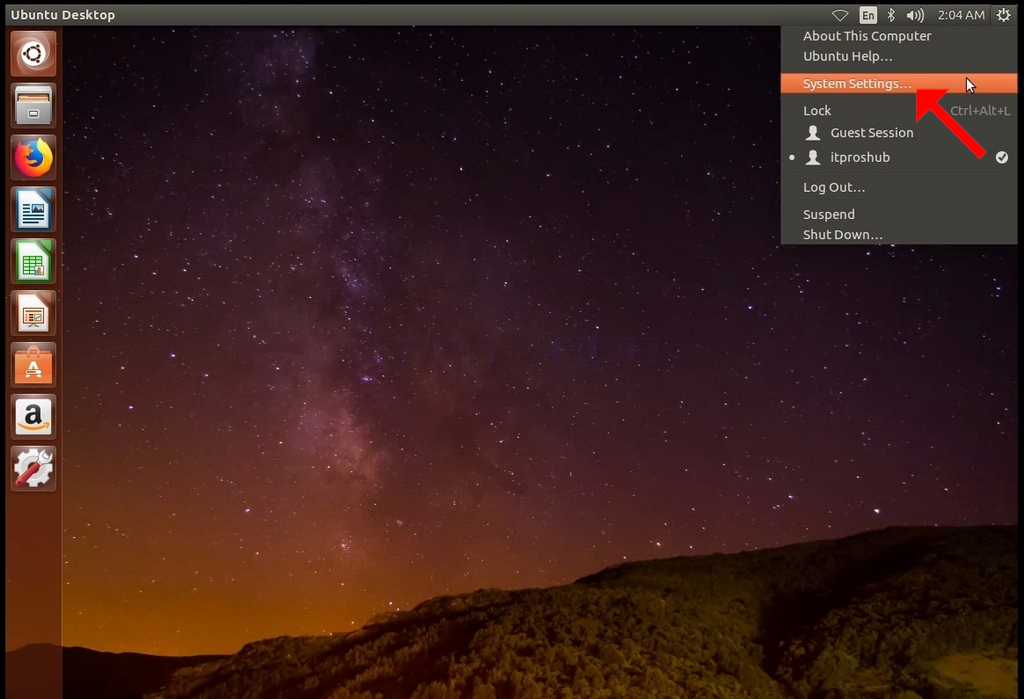1024x699 pixels.
Task: Choose Log Out…
Action: coord(899,187)
